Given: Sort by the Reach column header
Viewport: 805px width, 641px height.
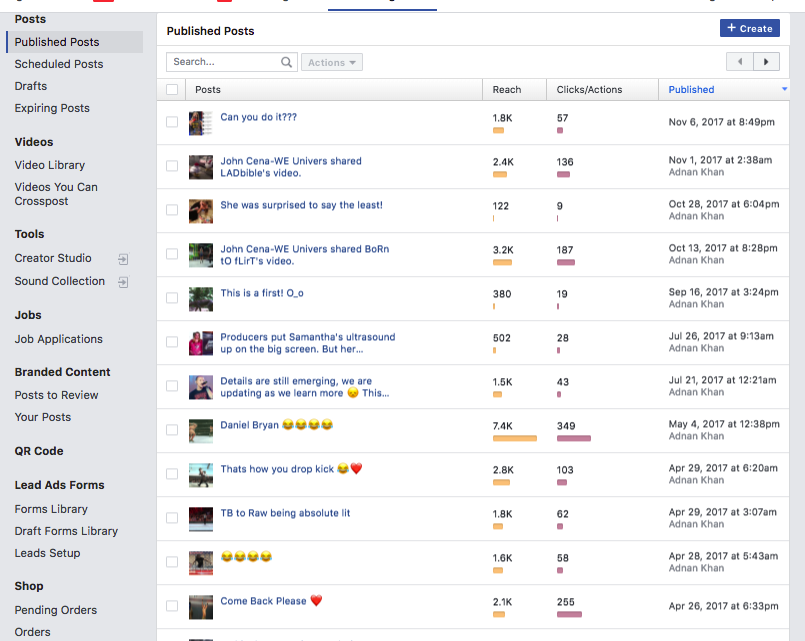Looking at the screenshot, I should tap(507, 89).
